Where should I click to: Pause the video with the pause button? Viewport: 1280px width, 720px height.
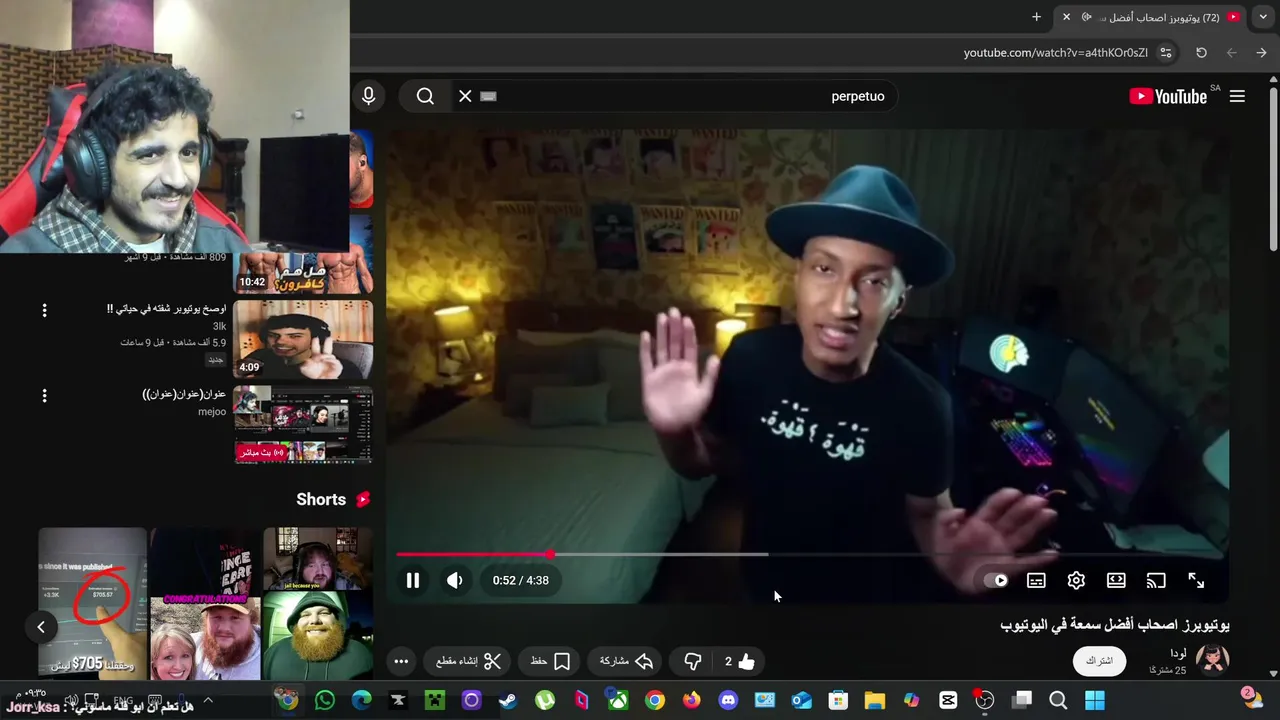pyautogui.click(x=413, y=580)
